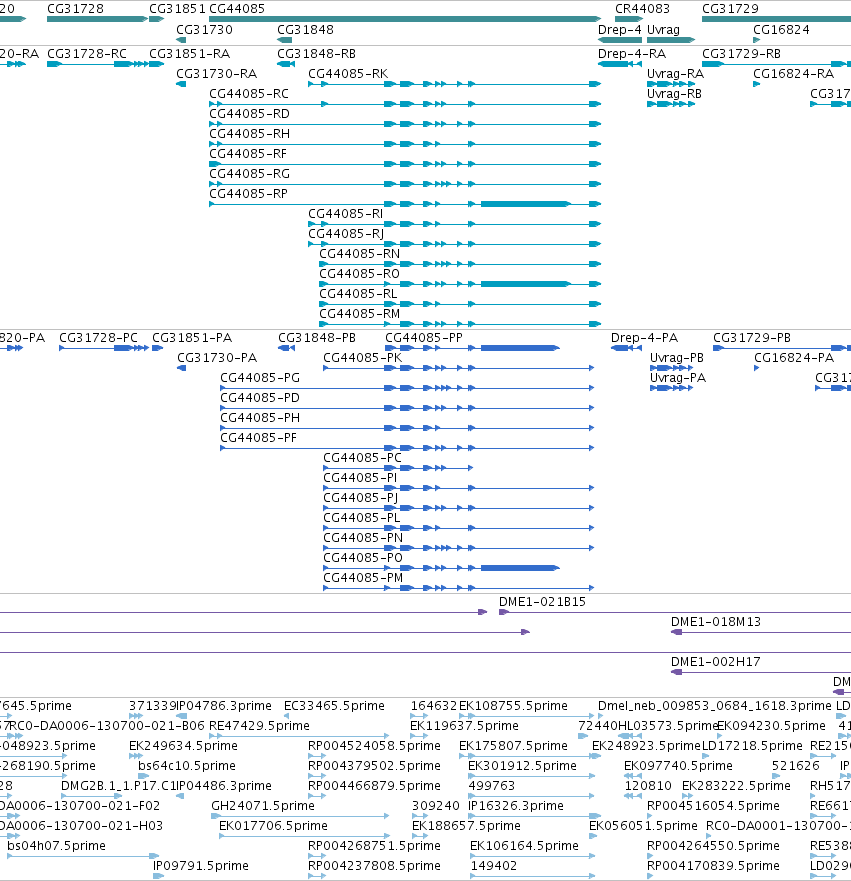The height and width of the screenshot is (881, 851).
Task: Select the CG31729 gene label
Action: coord(730,9)
